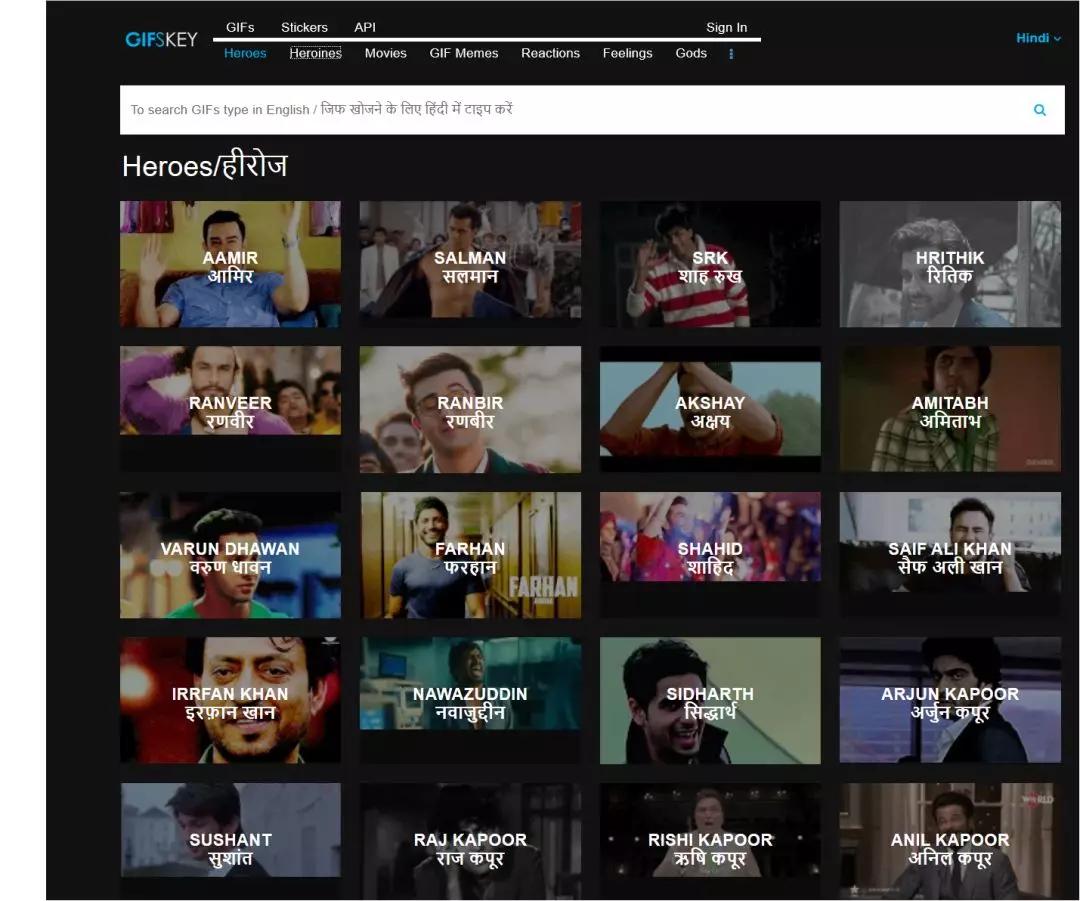Image resolution: width=1080 pixels, height=901 pixels.
Task: View the Nawazuddin GIF collection
Action: [x=470, y=701]
